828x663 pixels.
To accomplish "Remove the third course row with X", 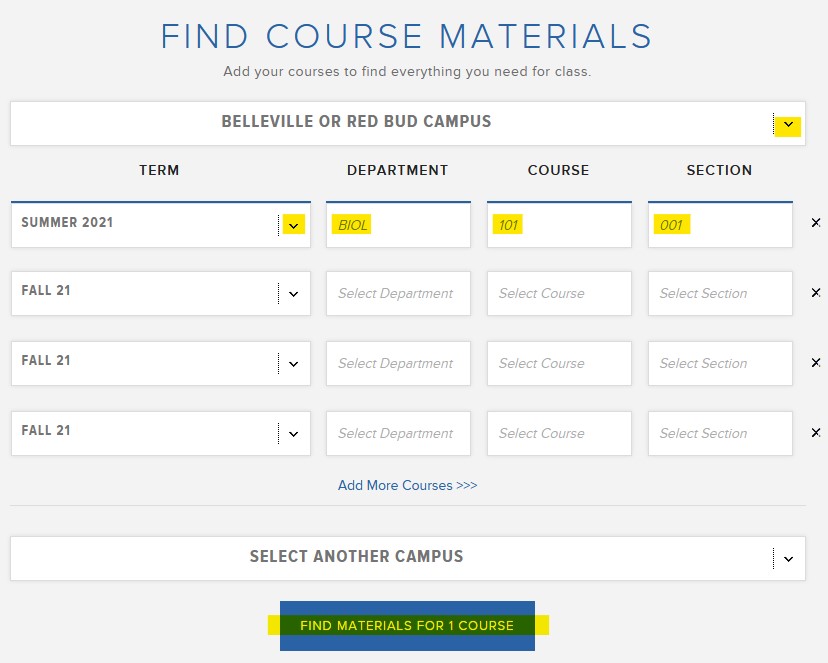I will pos(816,363).
